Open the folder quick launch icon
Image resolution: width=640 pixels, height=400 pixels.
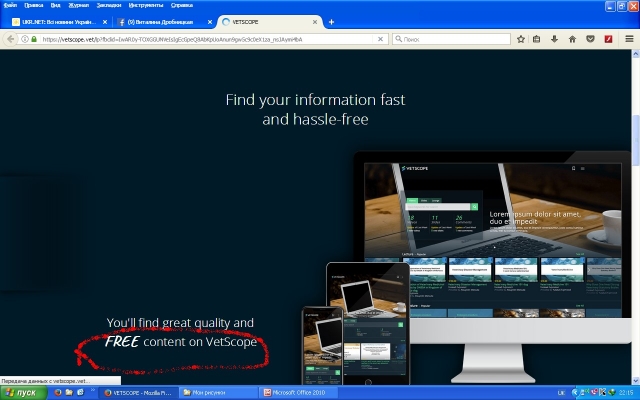69,393
